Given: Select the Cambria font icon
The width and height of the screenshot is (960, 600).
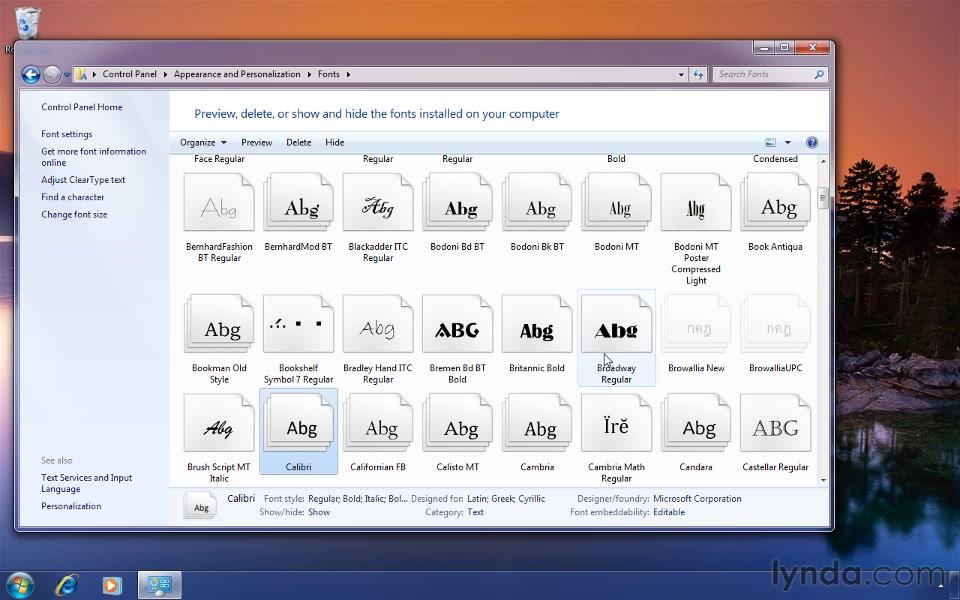Looking at the screenshot, I should [537, 423].
